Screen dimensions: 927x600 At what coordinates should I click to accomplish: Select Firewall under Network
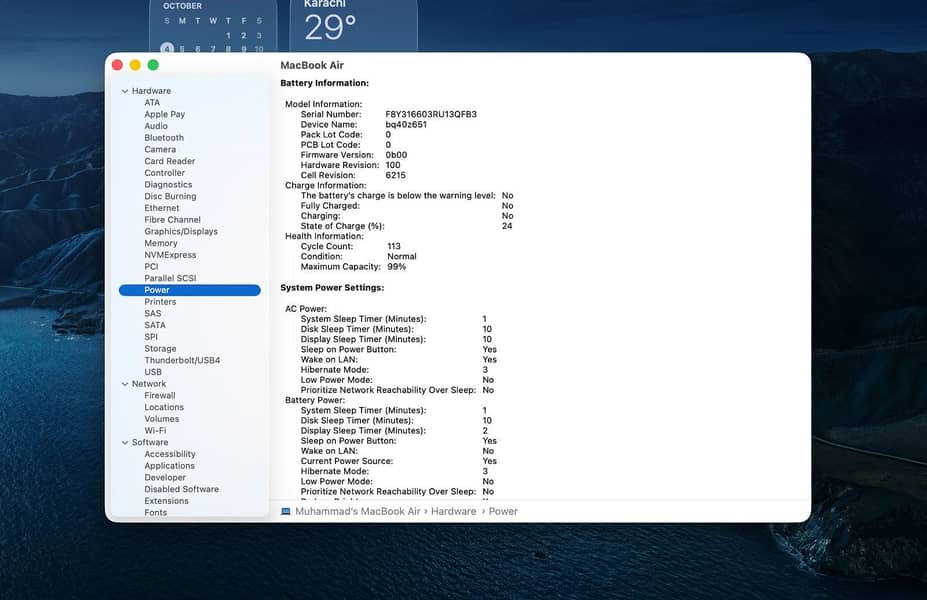pos(160,395)
